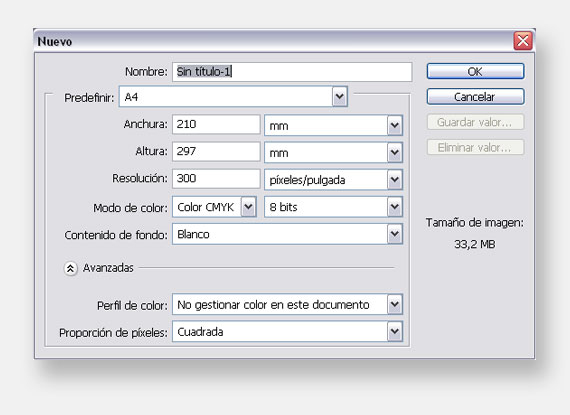The height and width of the screenshot is (415, 570).
Task: Click into the Nombre text field
Action: tap(292, 72)
